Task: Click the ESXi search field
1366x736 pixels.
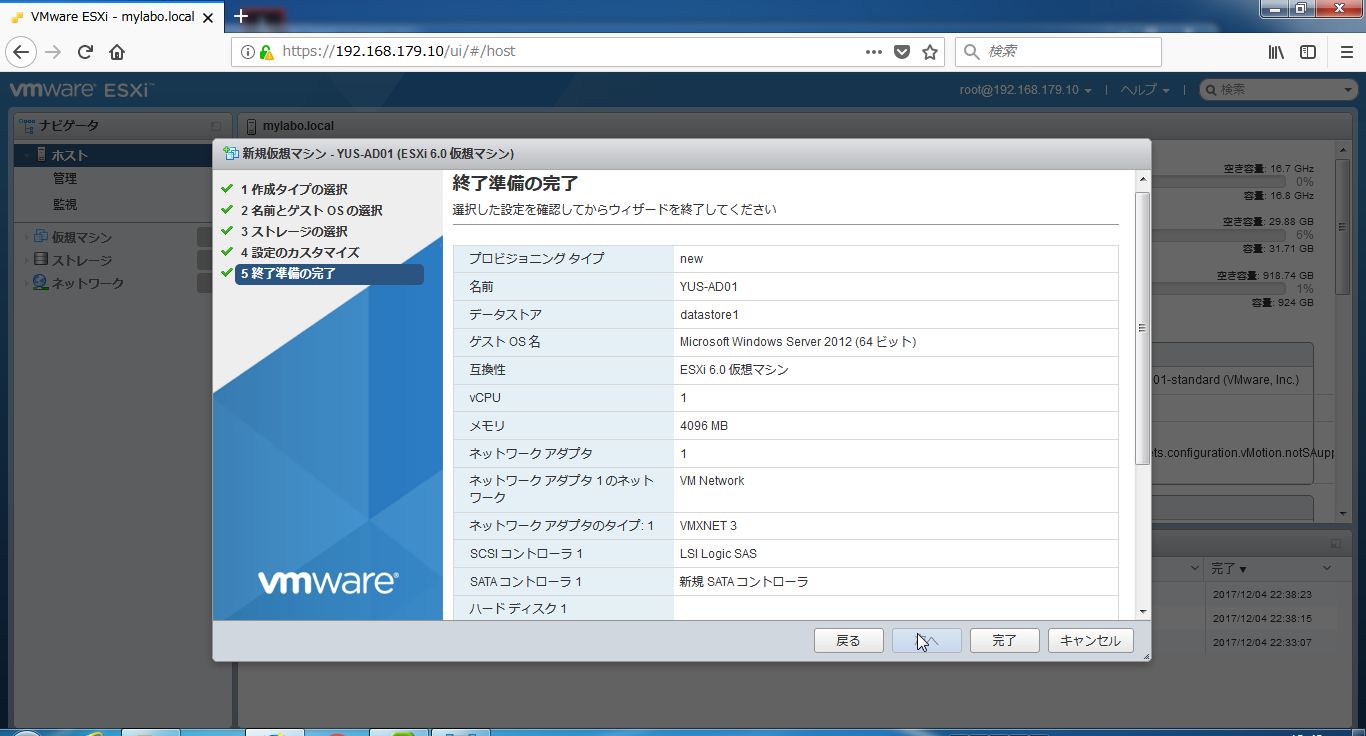Action: coord(1280,90)
